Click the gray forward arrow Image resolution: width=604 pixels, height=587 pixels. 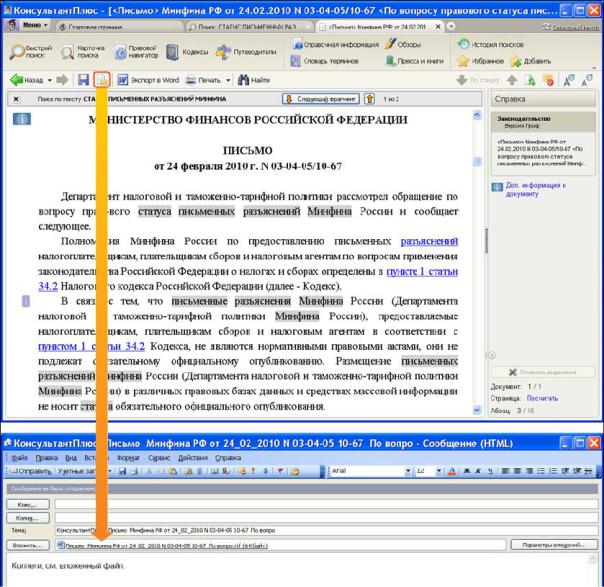pyautogui.click(x=62, y=80)
